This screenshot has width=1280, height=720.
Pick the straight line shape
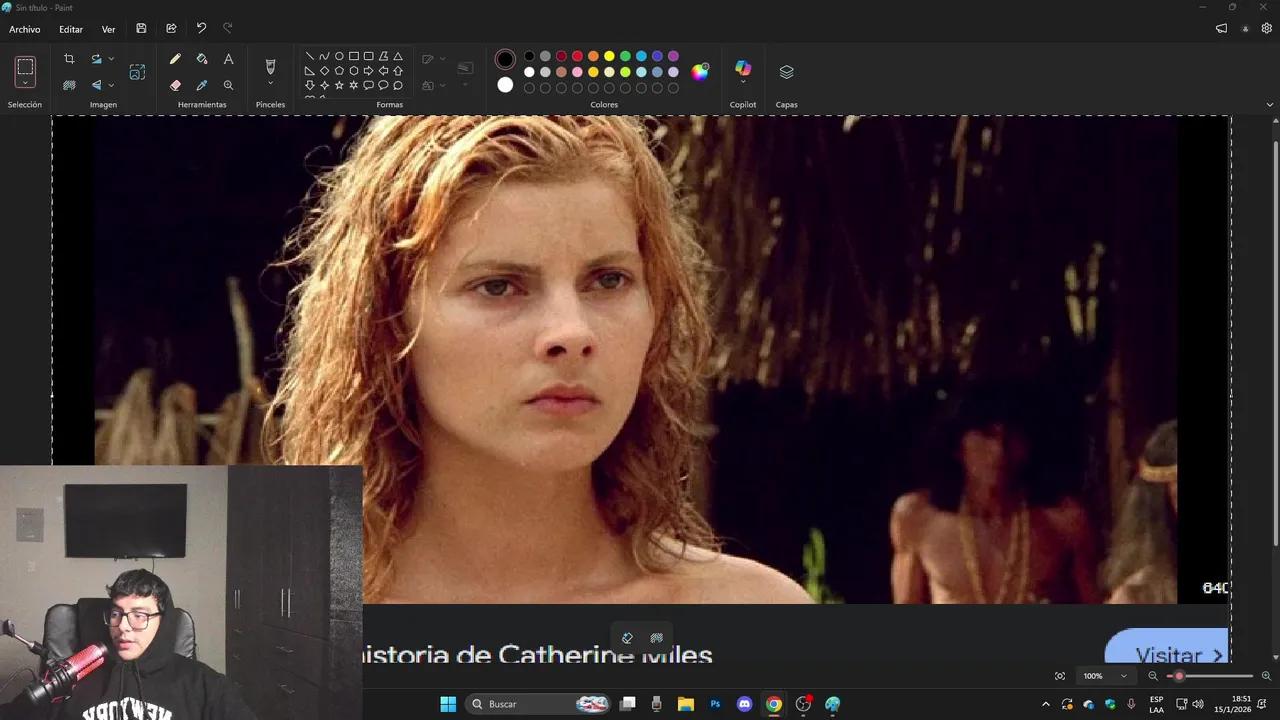coord(310,56)
